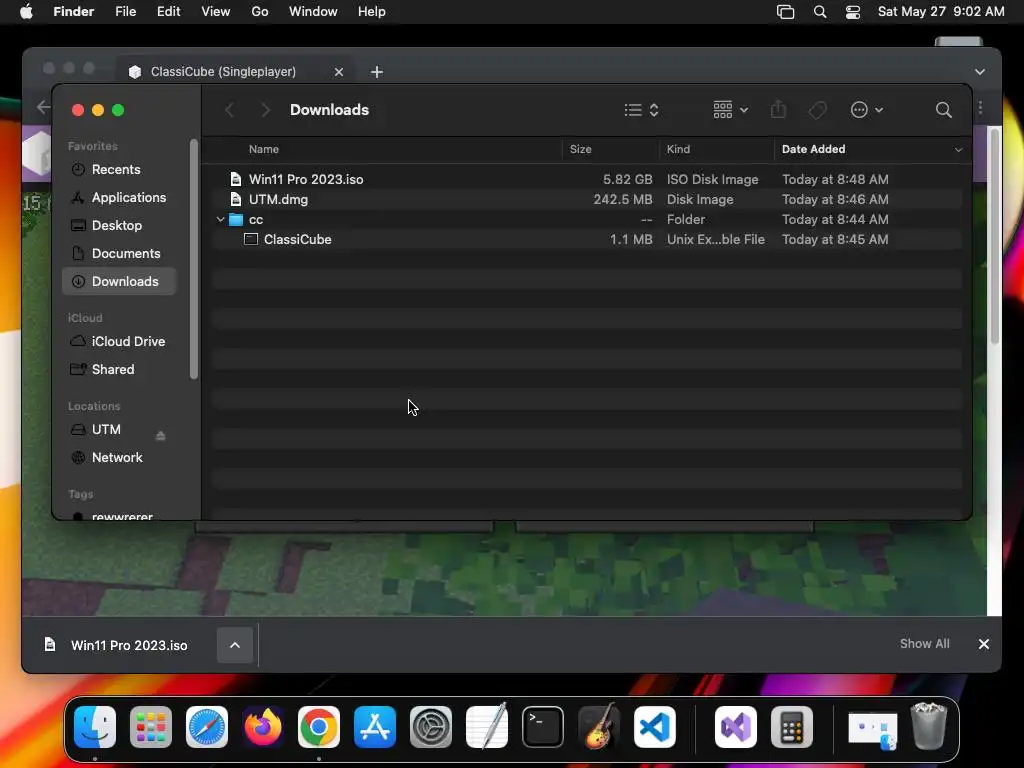This screenshot has width=1024, height=768.
Task: Click Show All downloads in Chrome
Action: tap(924, 644)
